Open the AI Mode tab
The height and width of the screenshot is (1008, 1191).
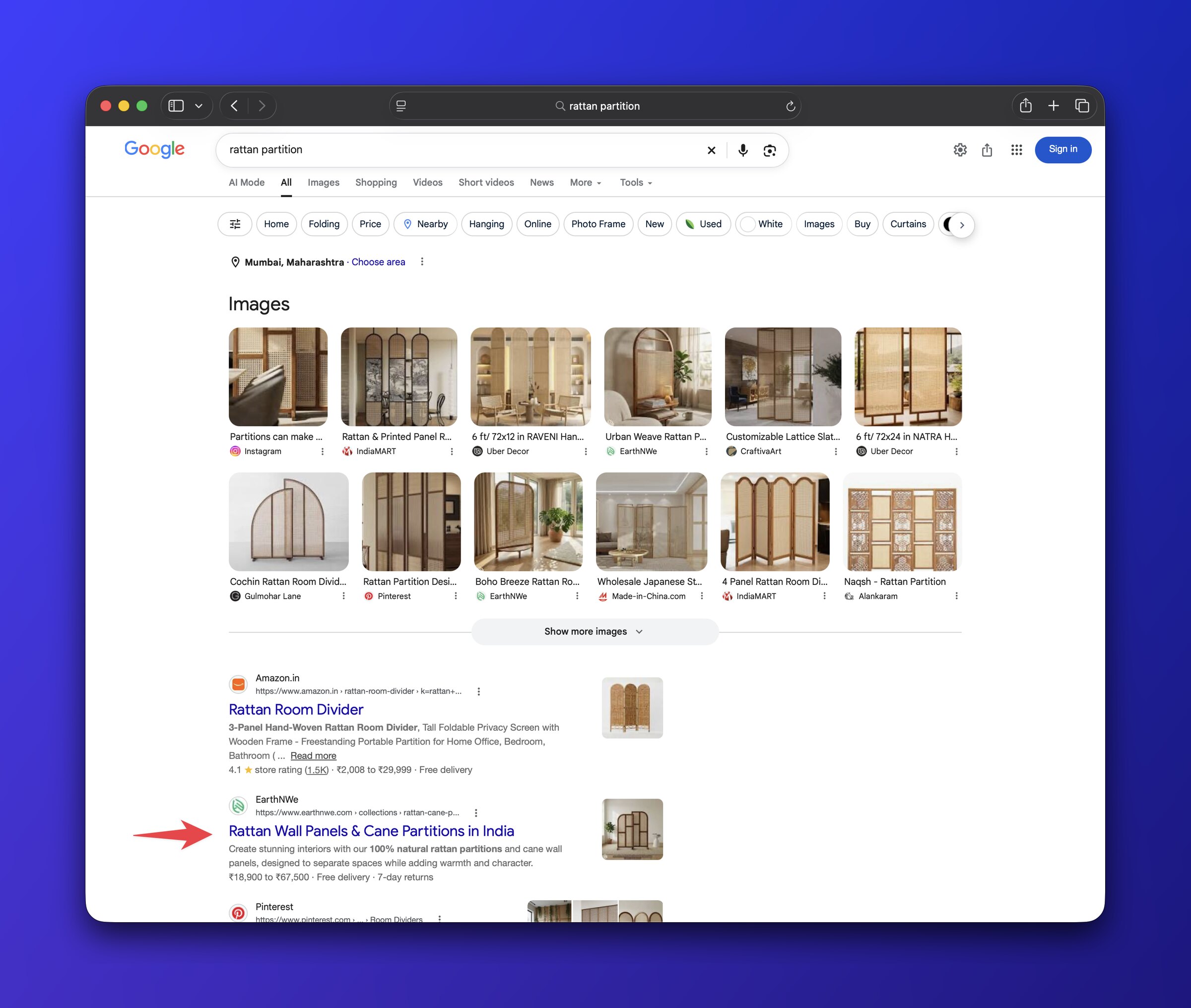[x=247, y=182]
